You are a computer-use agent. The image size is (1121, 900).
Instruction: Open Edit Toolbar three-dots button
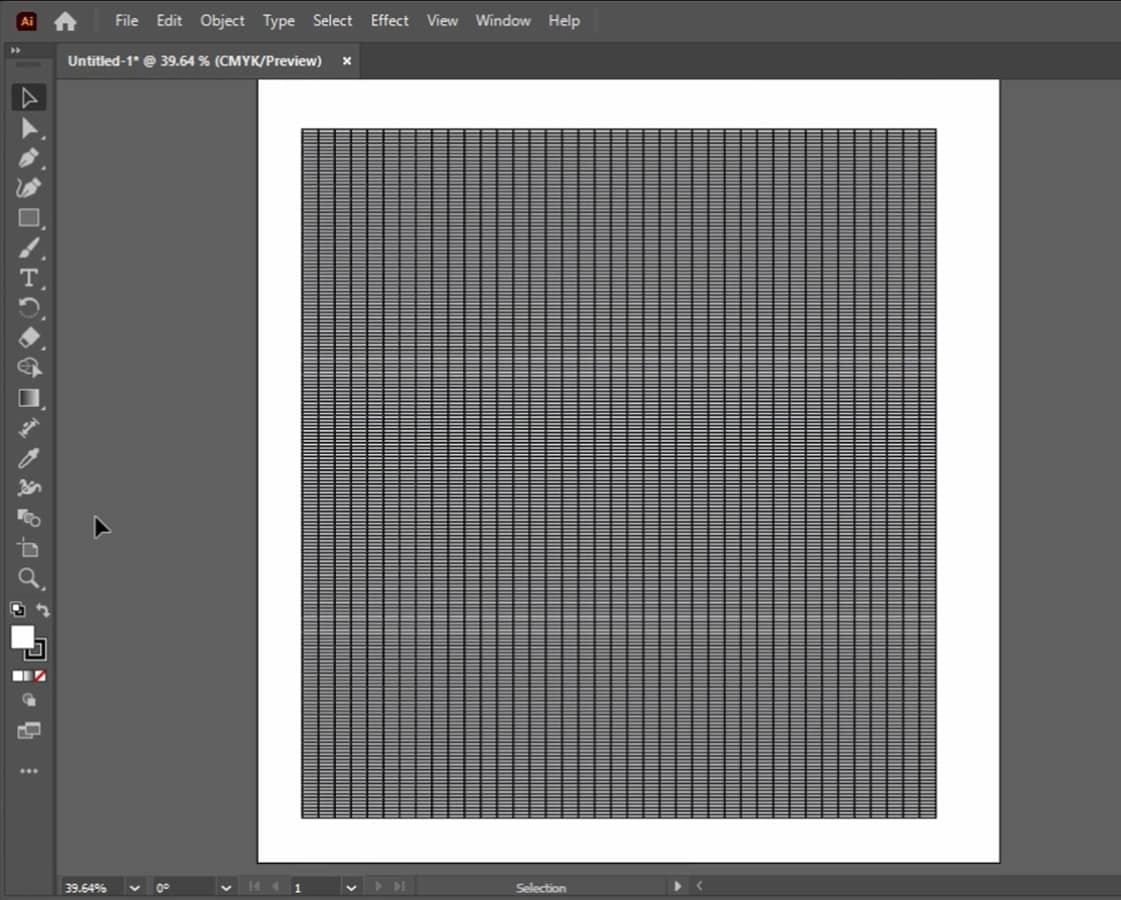28,771
